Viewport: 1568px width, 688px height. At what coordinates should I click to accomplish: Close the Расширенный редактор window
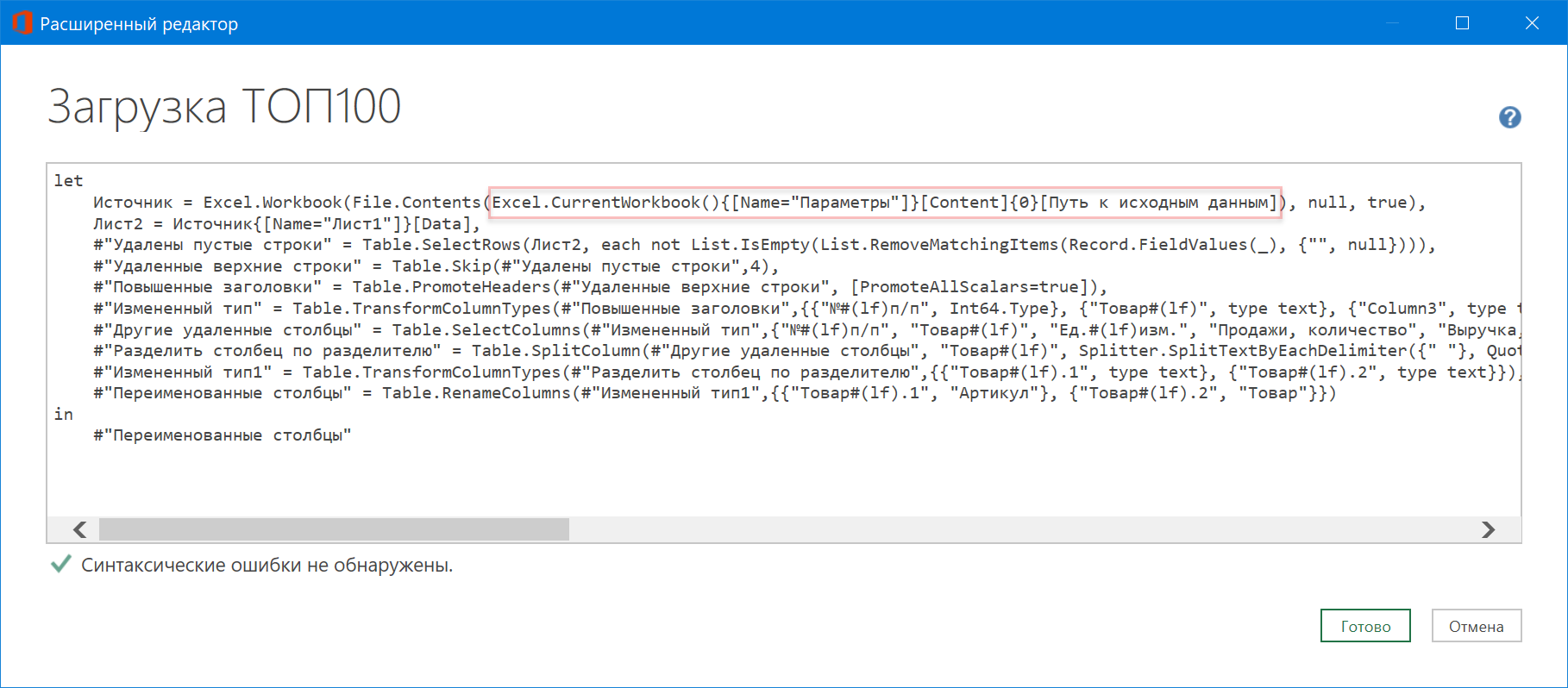pyautogui.click(x=1532, y=23)
